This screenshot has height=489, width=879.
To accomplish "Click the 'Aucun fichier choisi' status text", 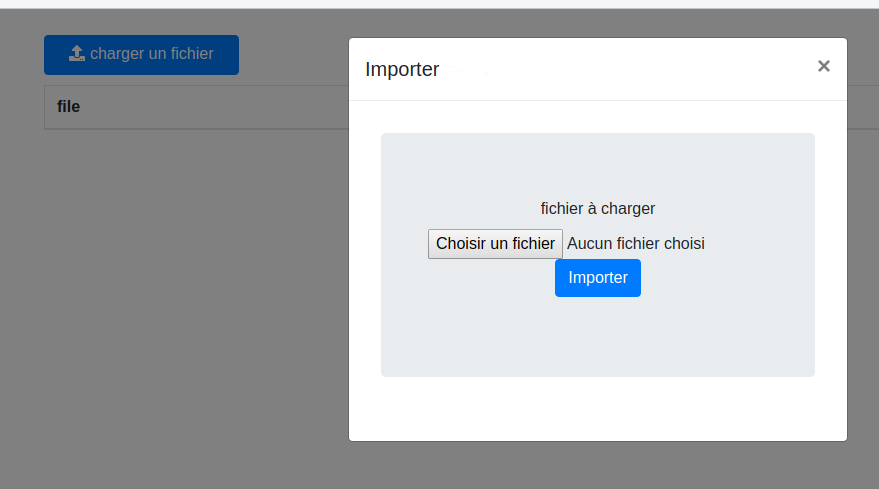I will tap(636, 244).
